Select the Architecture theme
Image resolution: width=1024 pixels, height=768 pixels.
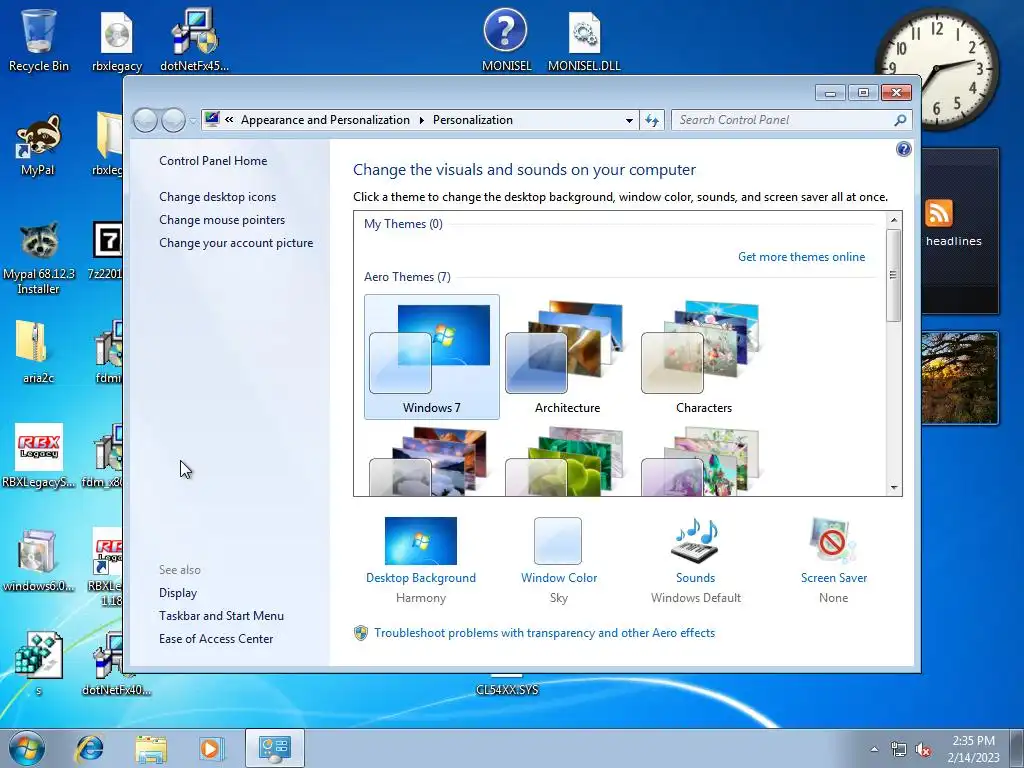(x=568, y=357)
